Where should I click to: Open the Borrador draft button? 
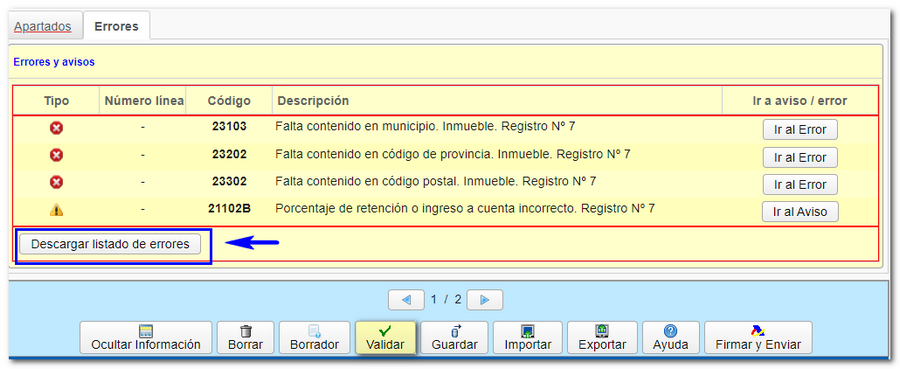315,337
